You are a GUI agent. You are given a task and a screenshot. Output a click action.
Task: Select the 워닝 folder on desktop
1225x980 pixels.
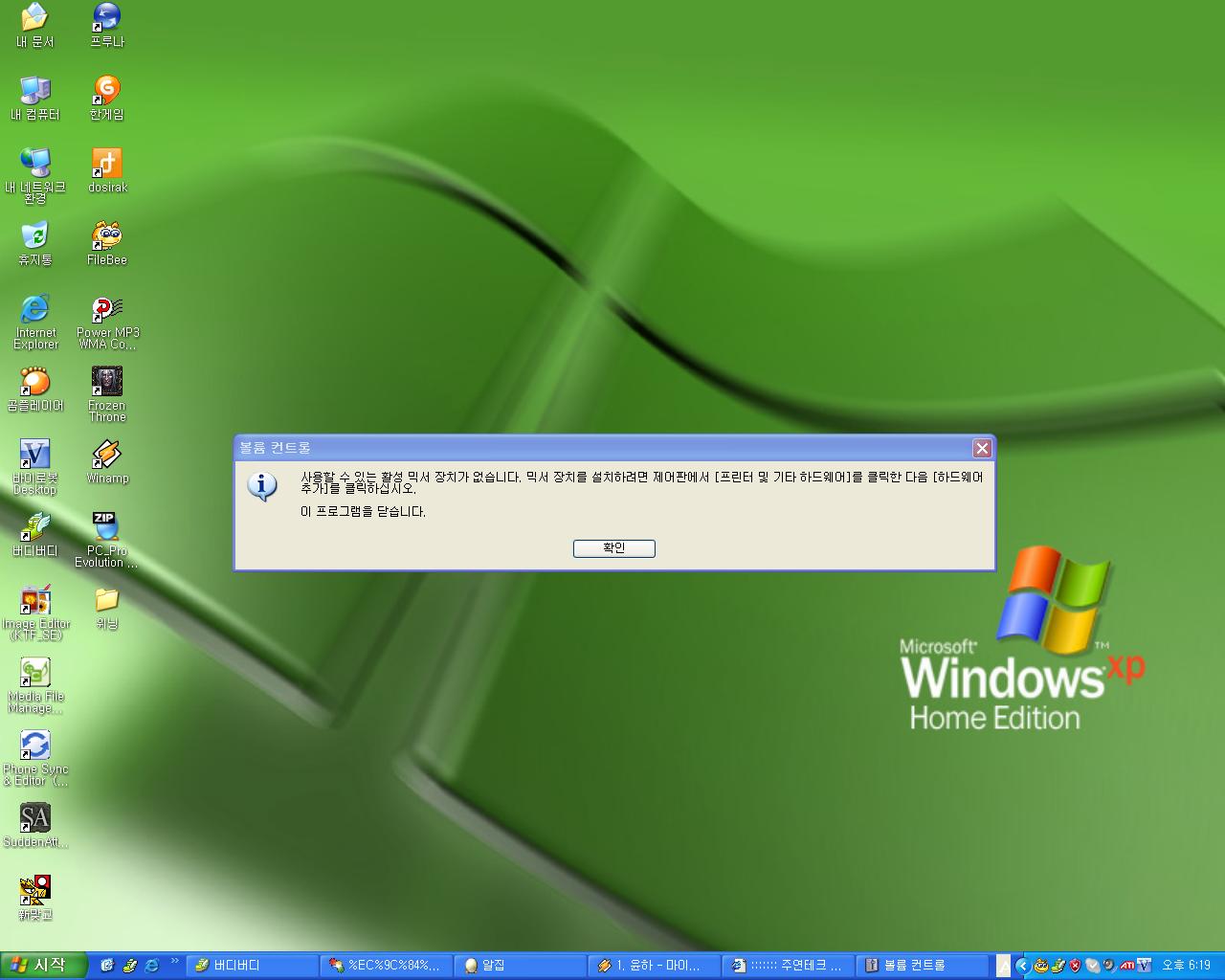point(106,601)
